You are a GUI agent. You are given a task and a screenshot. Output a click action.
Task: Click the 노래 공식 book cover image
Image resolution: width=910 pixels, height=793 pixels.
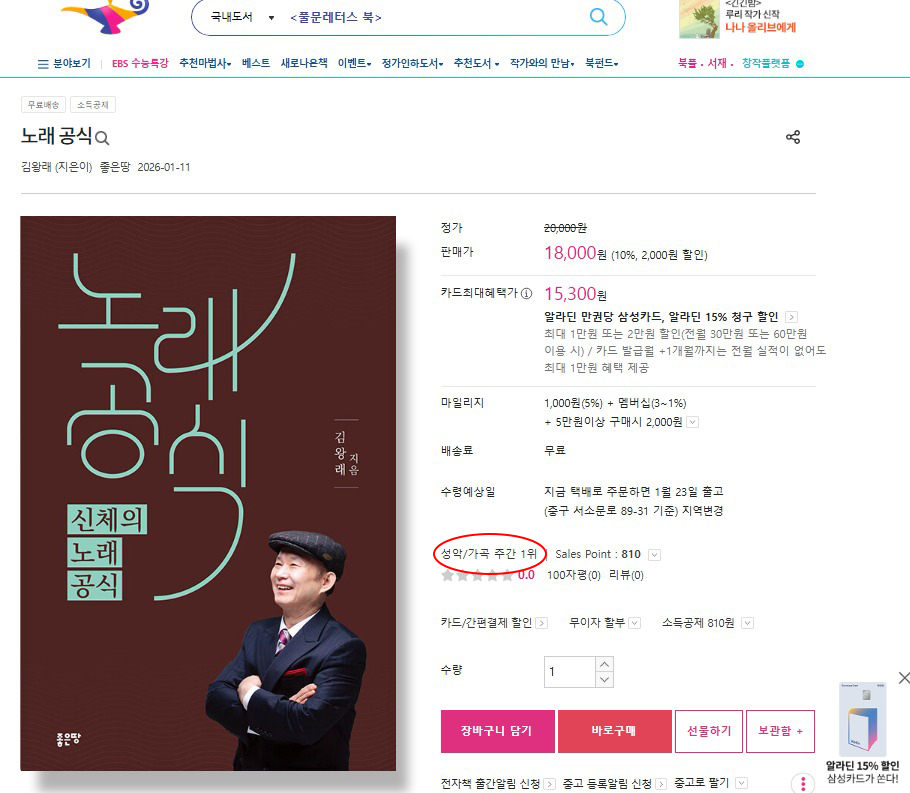coord(208,493)
